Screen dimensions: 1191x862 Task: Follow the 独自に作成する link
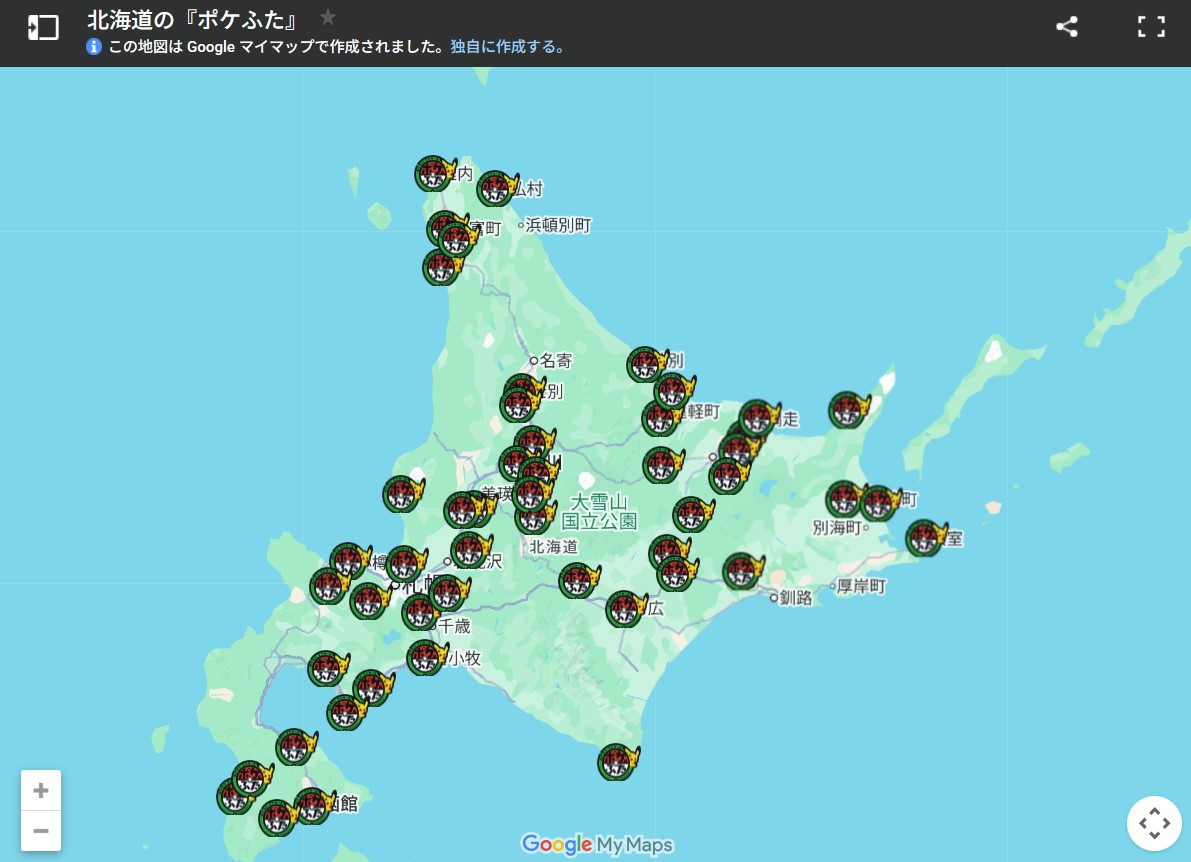508,46
